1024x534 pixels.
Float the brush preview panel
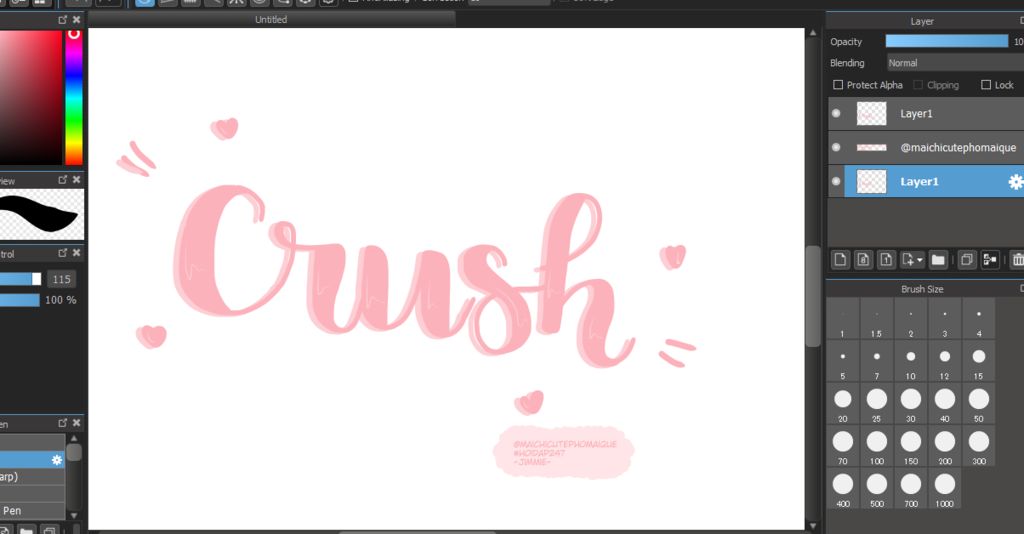(63, 180)
